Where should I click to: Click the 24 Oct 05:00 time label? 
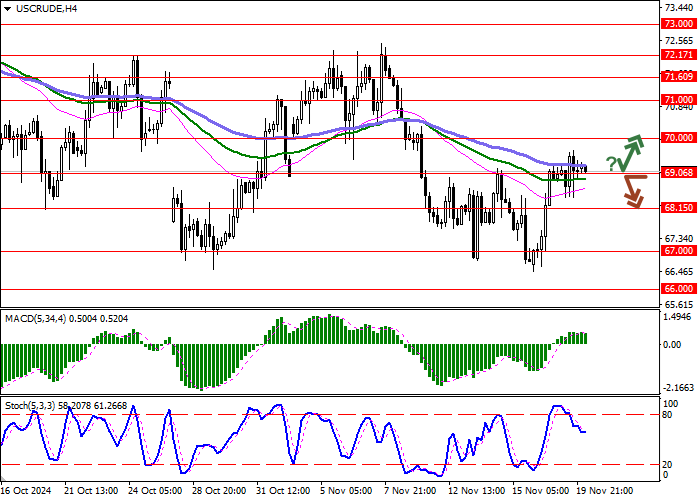point(156,491)
